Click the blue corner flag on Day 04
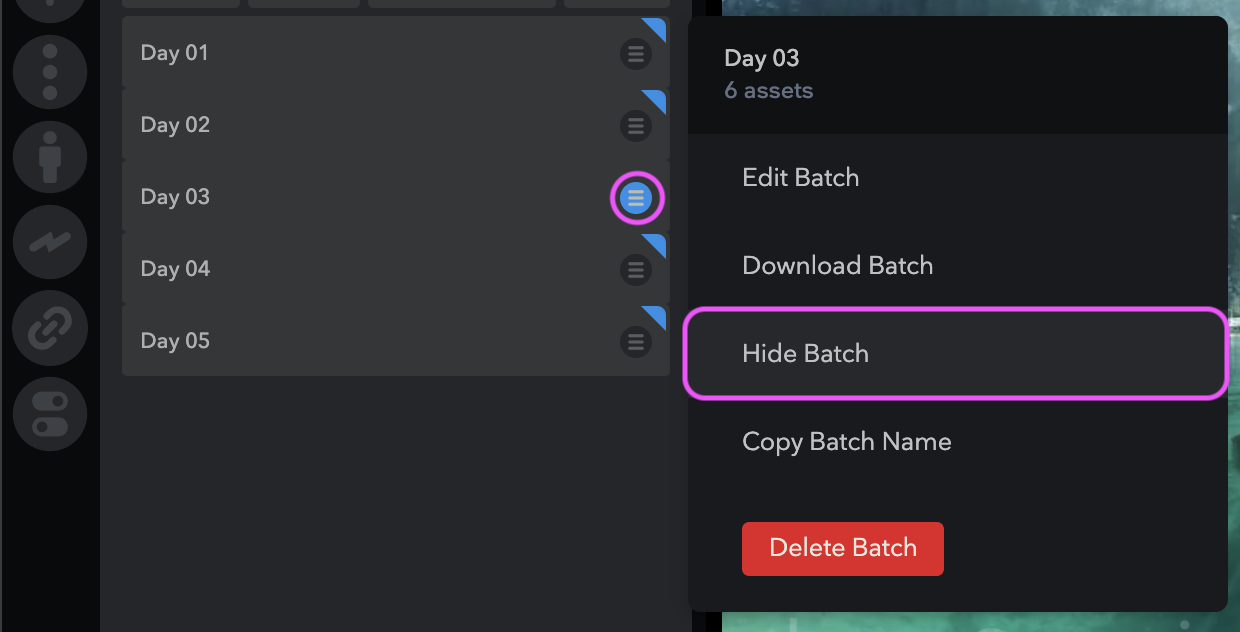 tap(658, 242)
